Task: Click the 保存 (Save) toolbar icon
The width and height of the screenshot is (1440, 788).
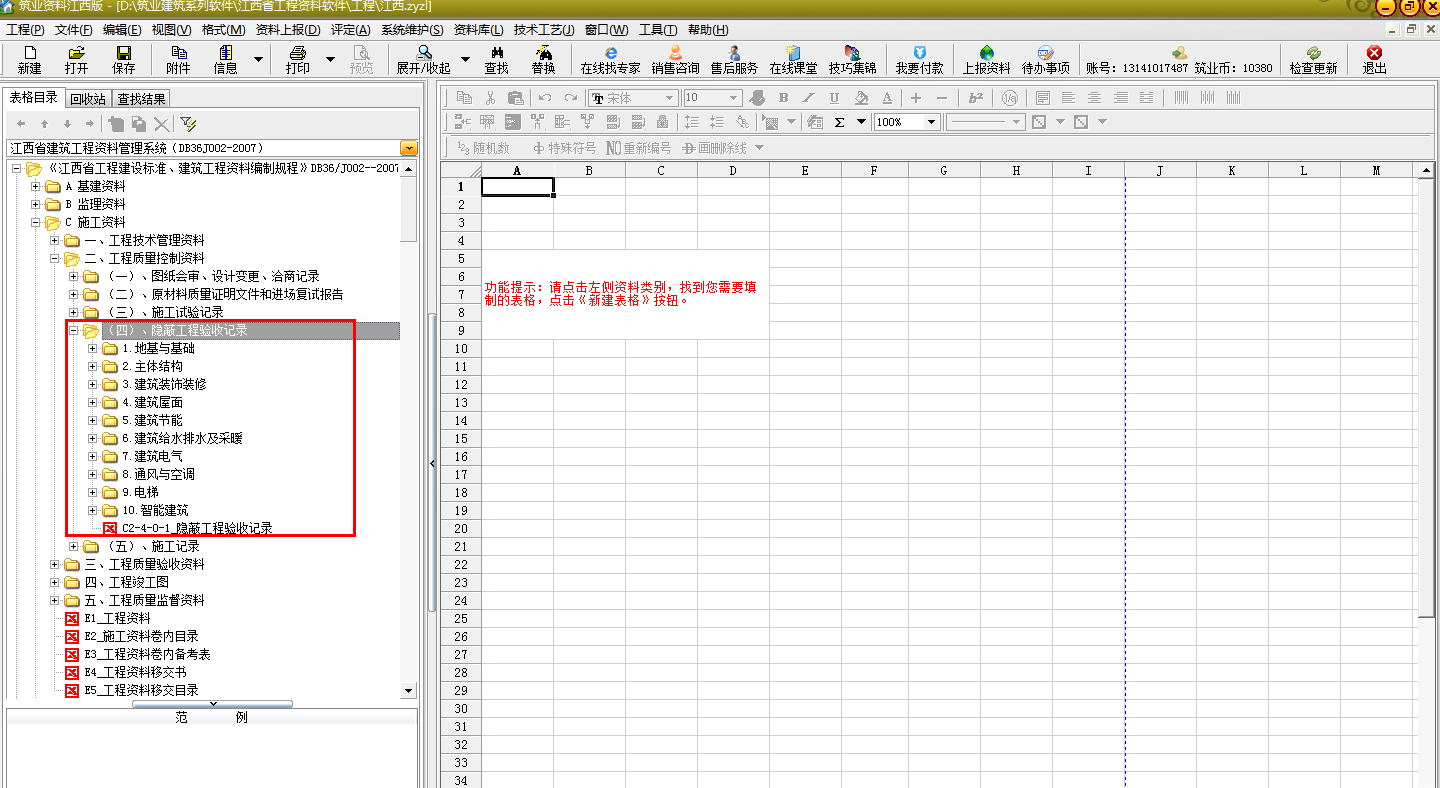Action: 124,59
